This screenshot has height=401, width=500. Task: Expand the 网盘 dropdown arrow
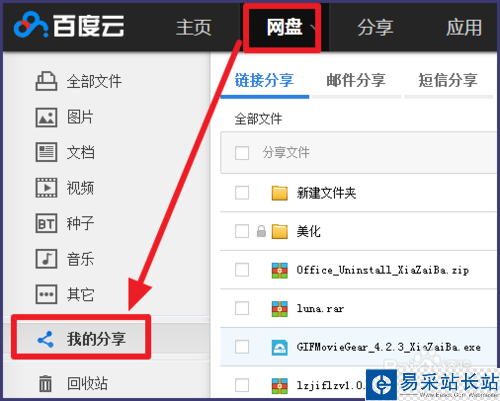coord(313,27)
